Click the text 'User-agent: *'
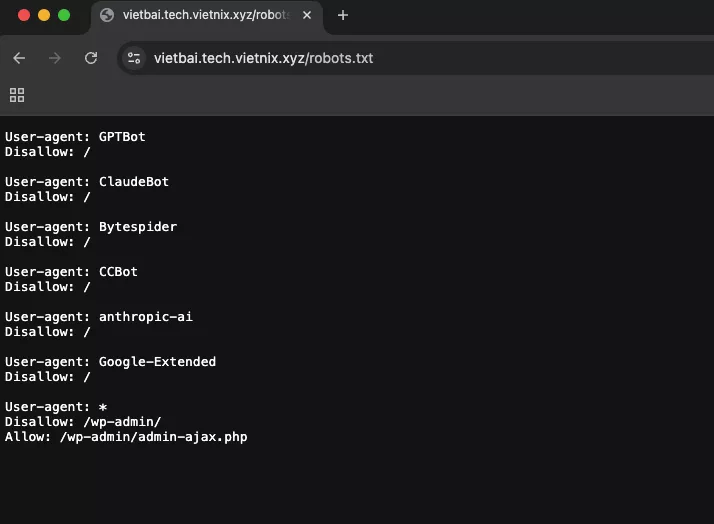714x524 pixels. click(x=56, y=407)
